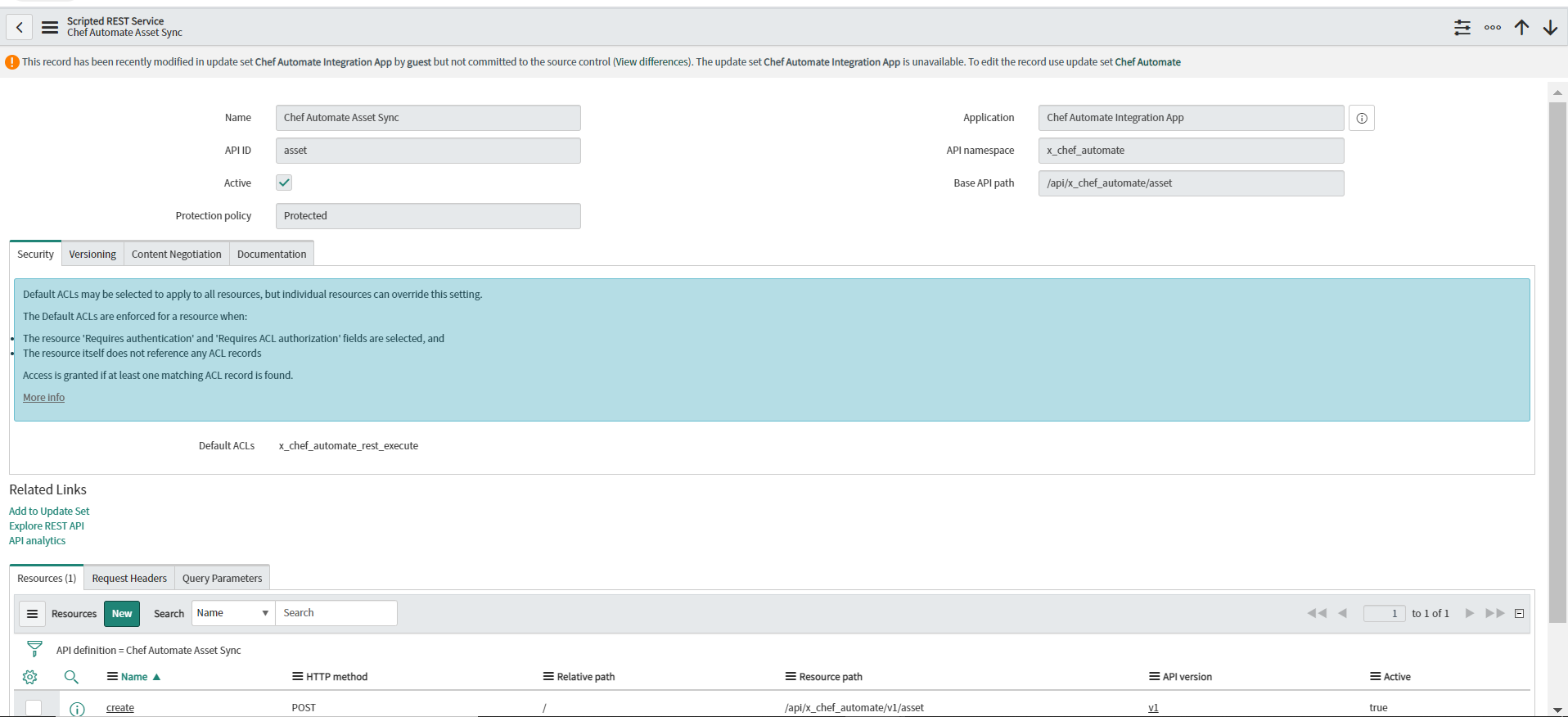Open the Resources list filter funnel icon

click(34, 649)
